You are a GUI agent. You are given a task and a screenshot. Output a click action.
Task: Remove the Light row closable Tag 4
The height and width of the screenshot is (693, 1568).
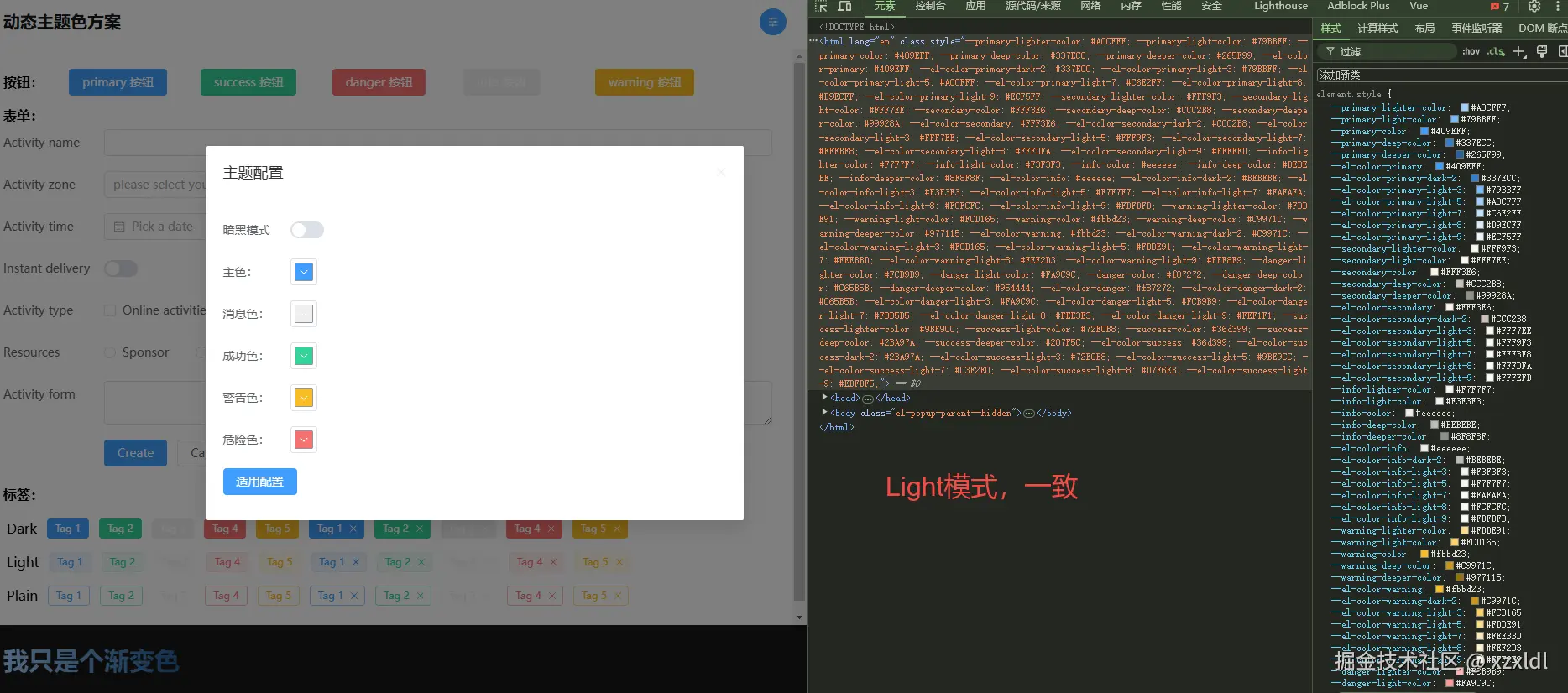pos(553,562)
